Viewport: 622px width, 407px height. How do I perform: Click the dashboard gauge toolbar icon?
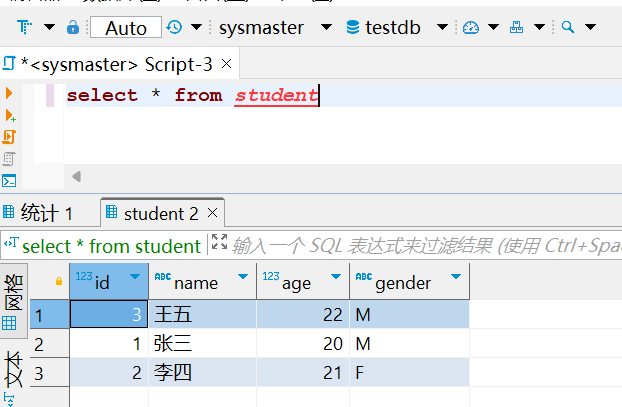tap(472, 27)
